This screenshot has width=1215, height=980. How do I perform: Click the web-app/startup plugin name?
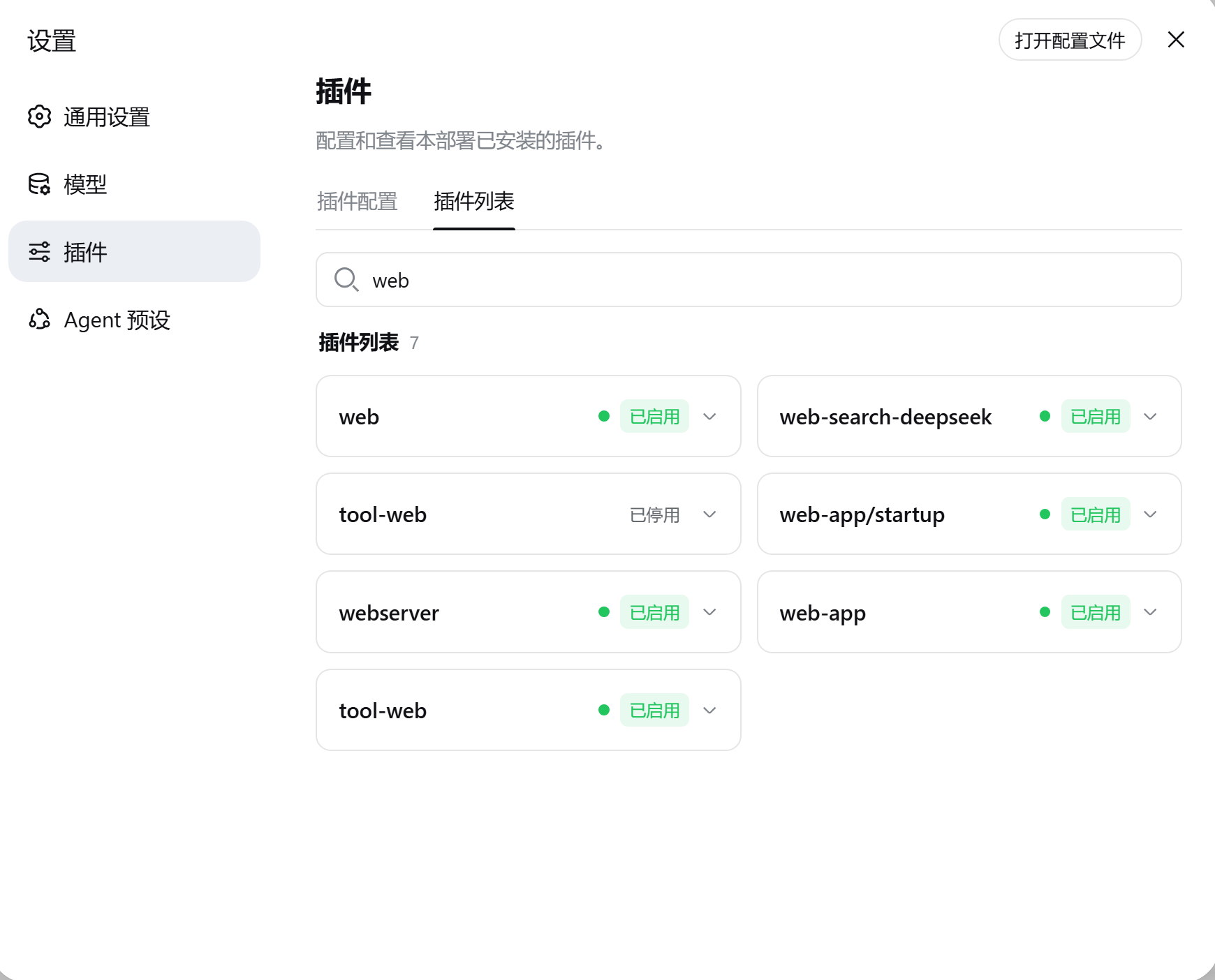pyautogui.click(x=862, y=515)
